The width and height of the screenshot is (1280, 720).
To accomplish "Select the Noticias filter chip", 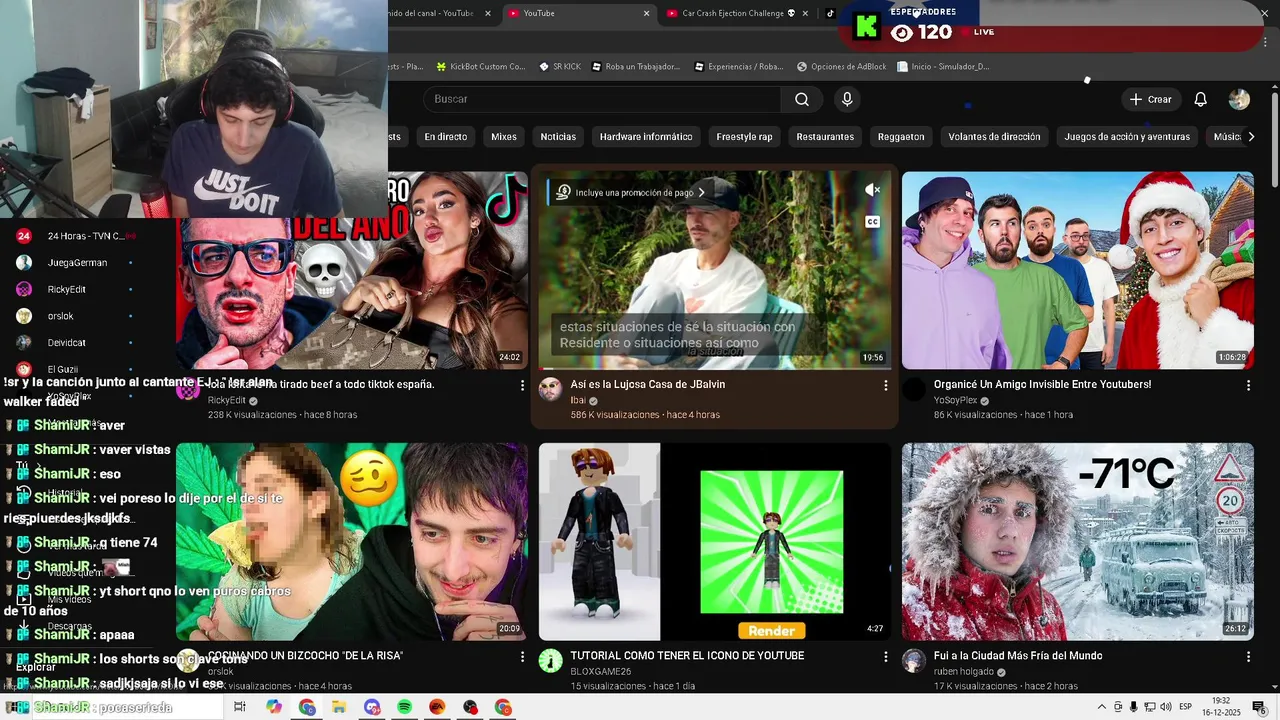I will click(558, 137).
